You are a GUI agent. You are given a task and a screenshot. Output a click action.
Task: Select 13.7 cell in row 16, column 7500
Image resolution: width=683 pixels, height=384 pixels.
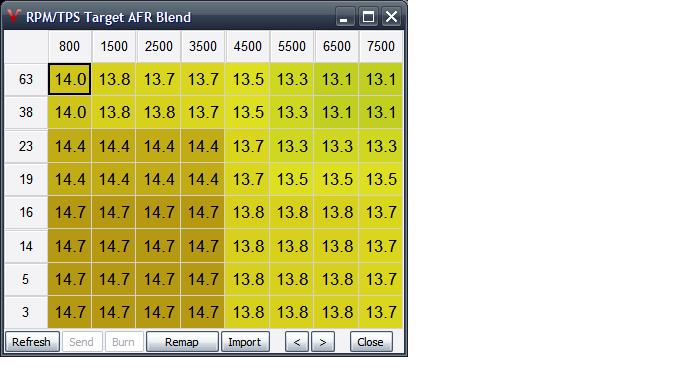(x=381, y=212)
